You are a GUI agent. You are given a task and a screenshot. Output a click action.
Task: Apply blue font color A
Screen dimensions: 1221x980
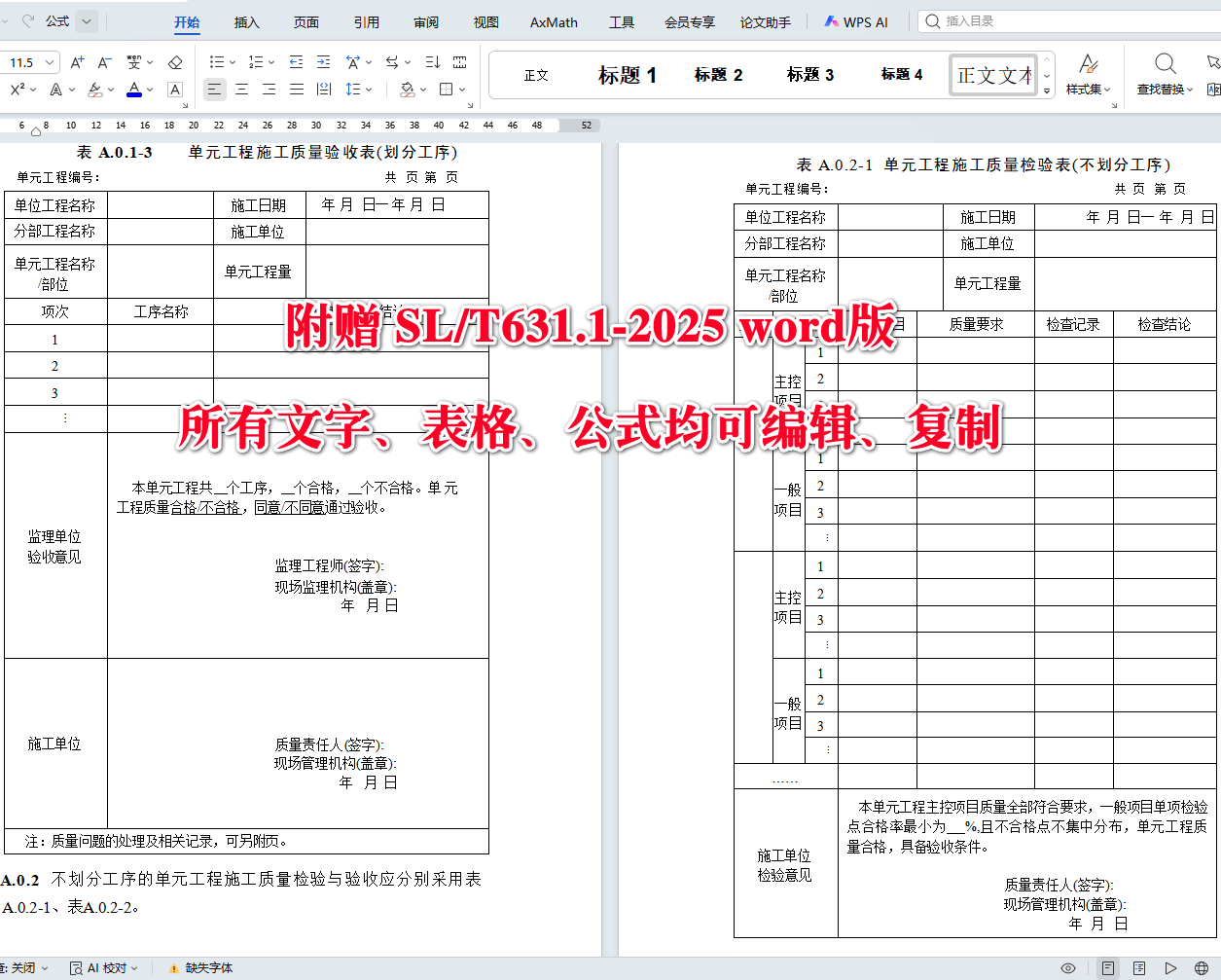(x=134, y=90)
